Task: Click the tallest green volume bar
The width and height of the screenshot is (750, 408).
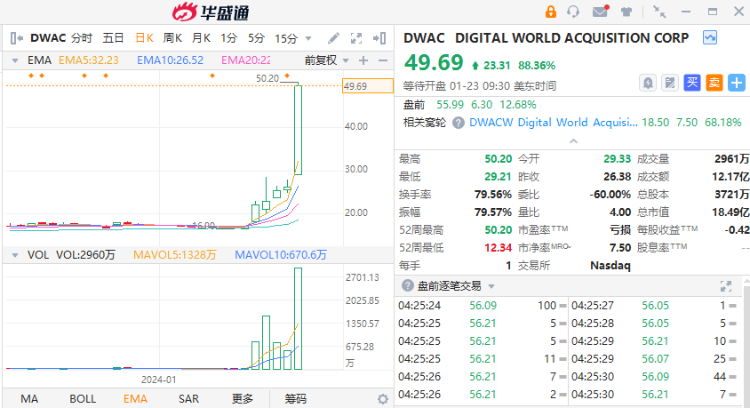Action: click(298, 319)
